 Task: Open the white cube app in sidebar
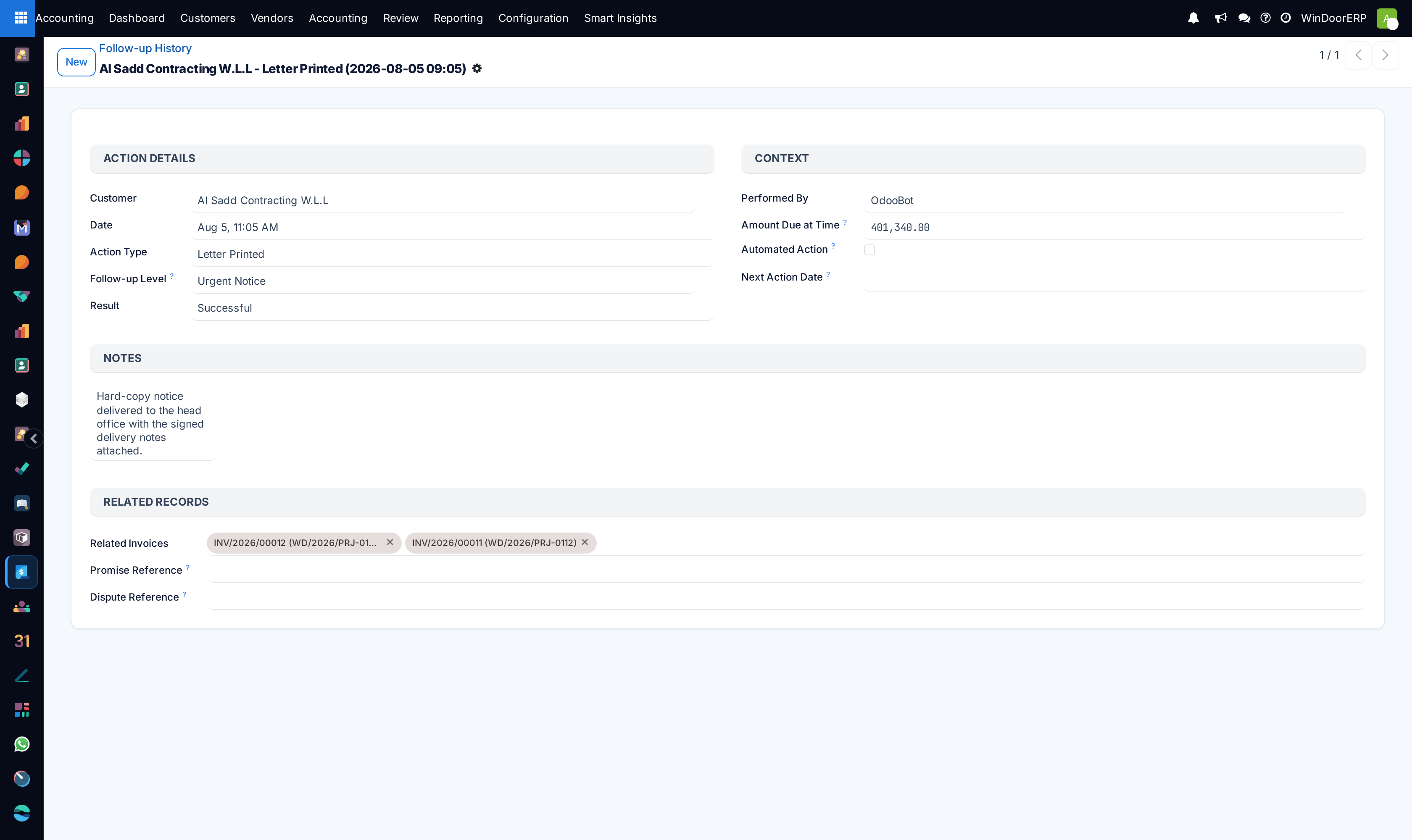[x=21, y=399]
